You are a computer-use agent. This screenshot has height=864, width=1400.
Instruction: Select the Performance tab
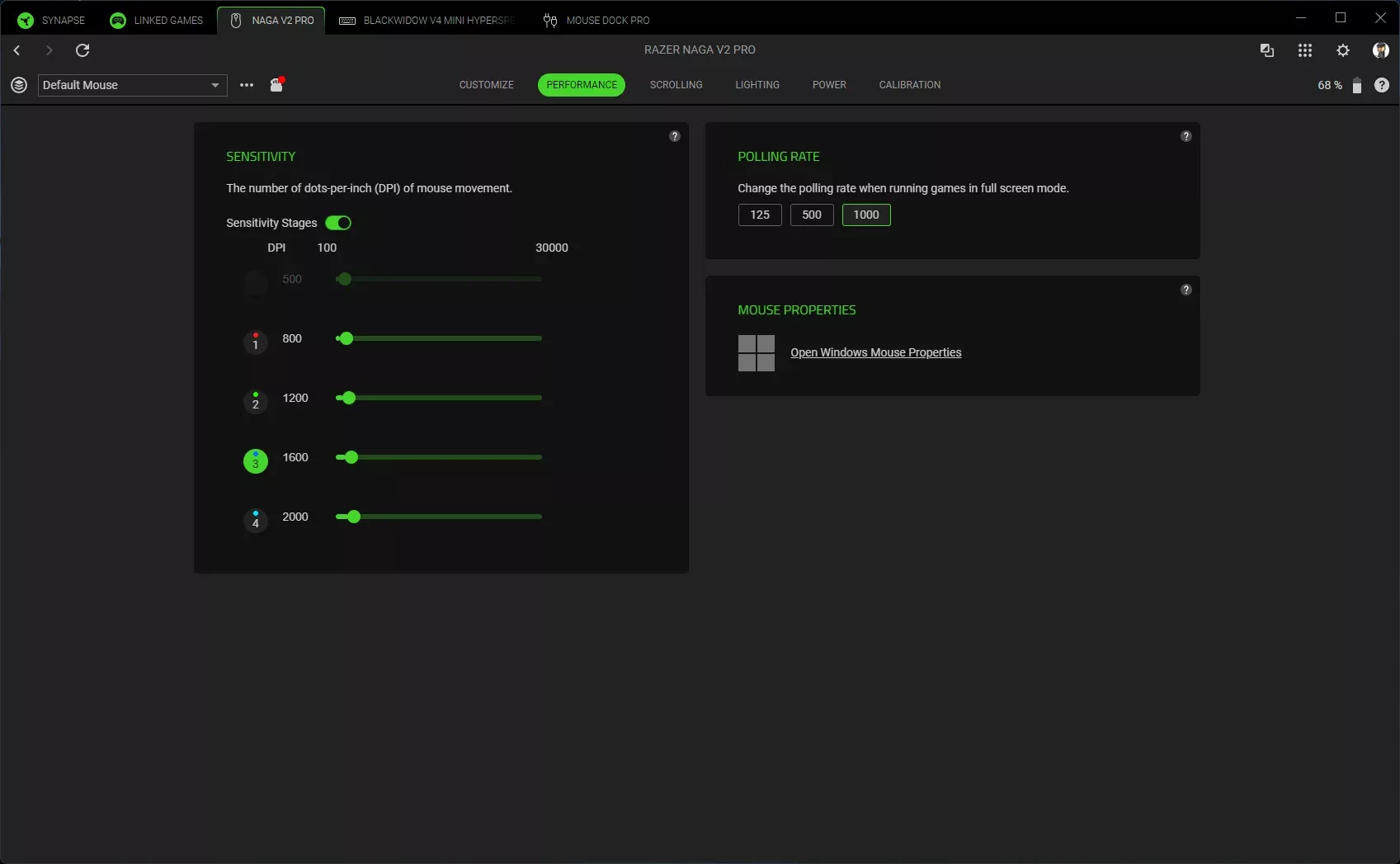pyautogui.click(x=582, y=85)
